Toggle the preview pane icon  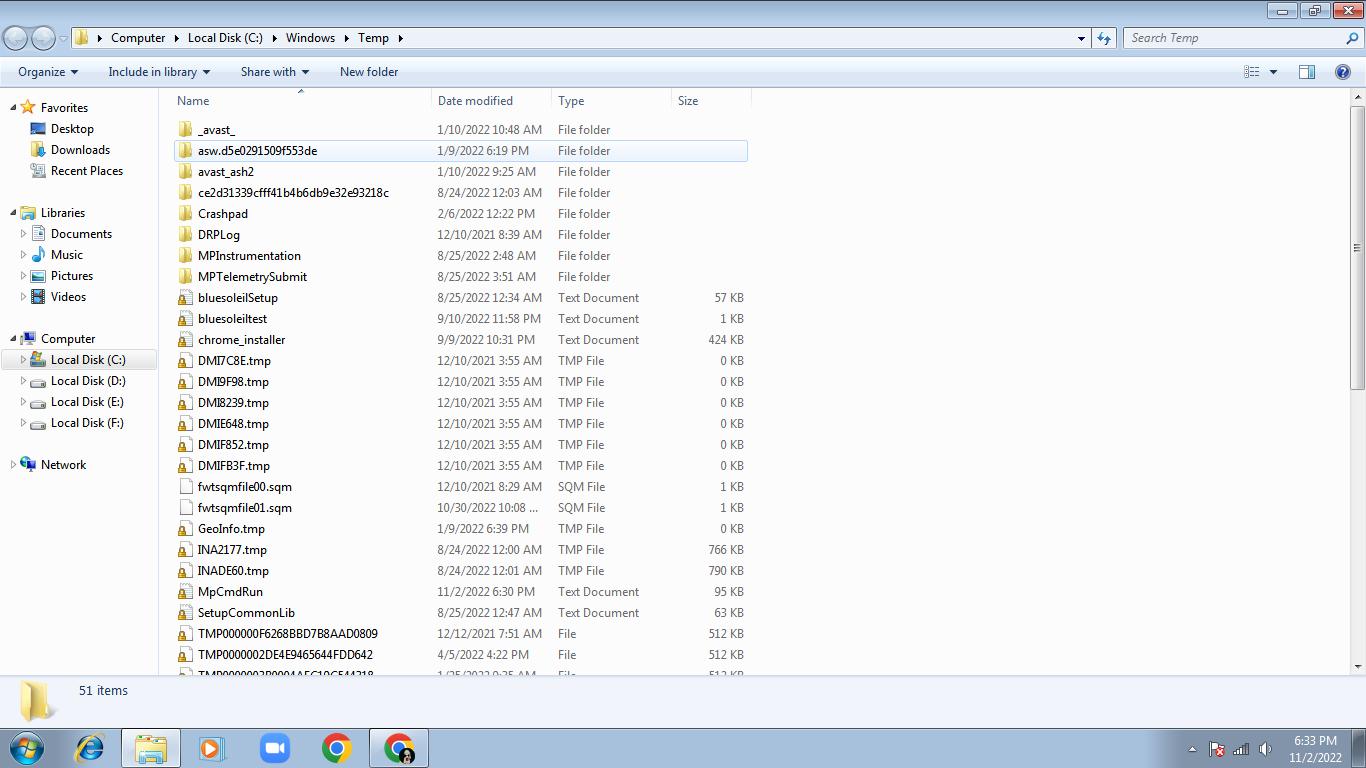click(1306, 72)
